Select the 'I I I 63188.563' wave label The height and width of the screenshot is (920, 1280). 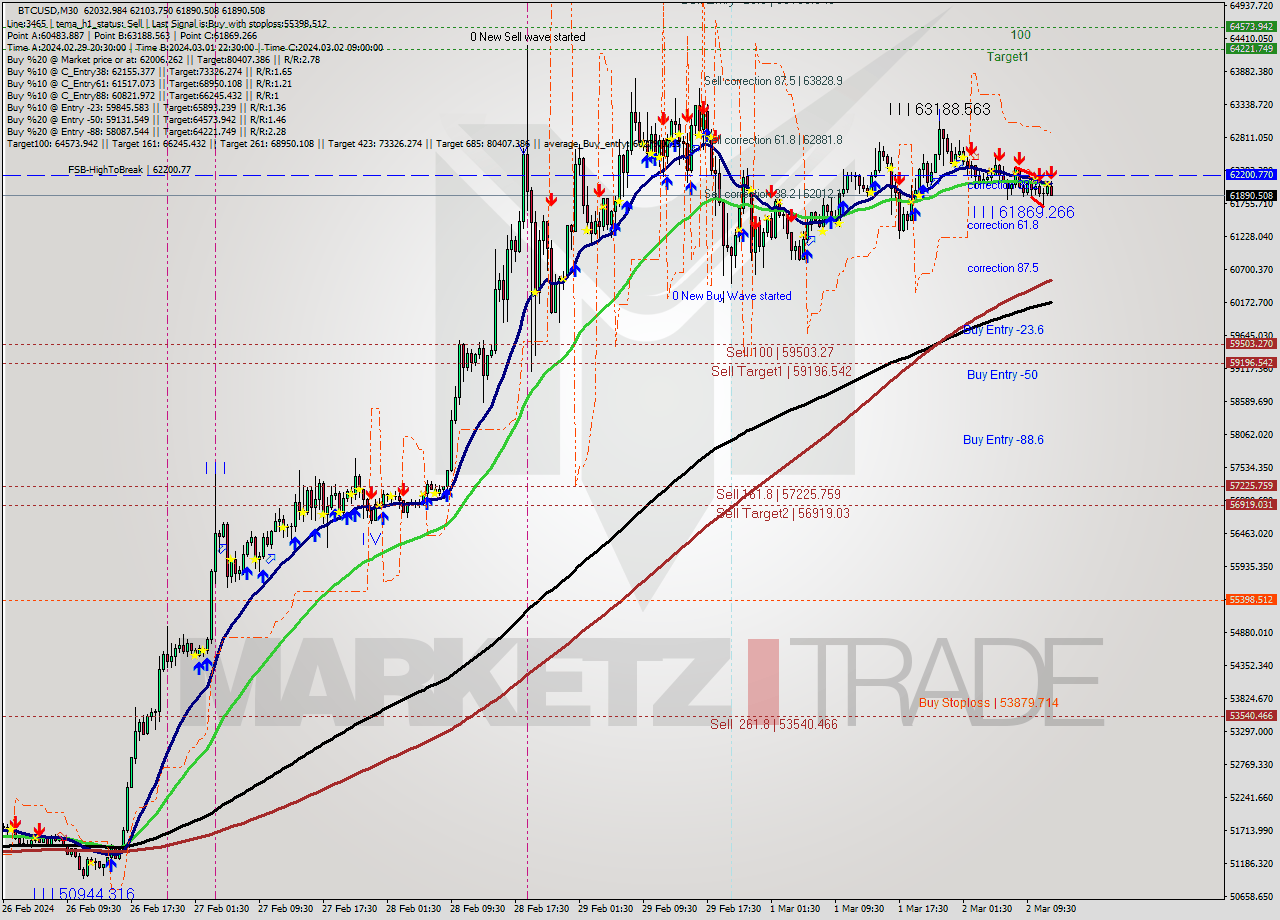[x=940, y=109]
